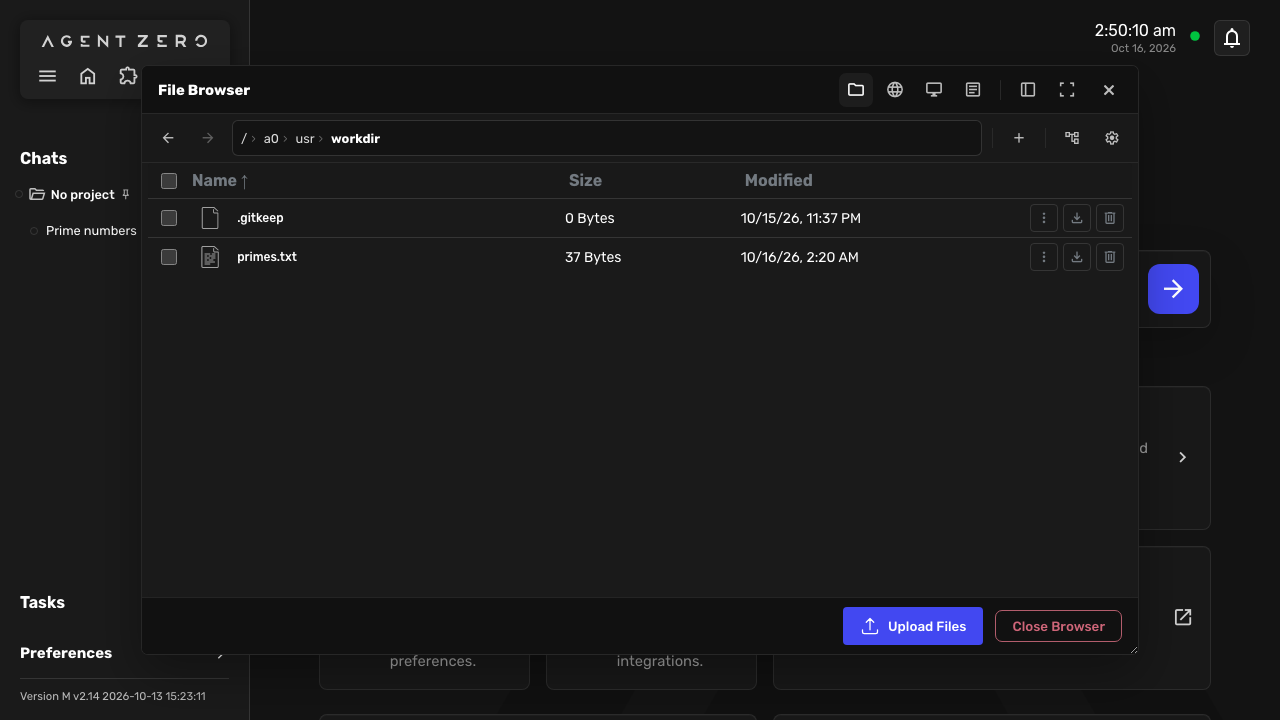The height and width of the screenshot is (720, 1280).
Task: Open the folder view icon in File Browser header
Action: (856, 90)
